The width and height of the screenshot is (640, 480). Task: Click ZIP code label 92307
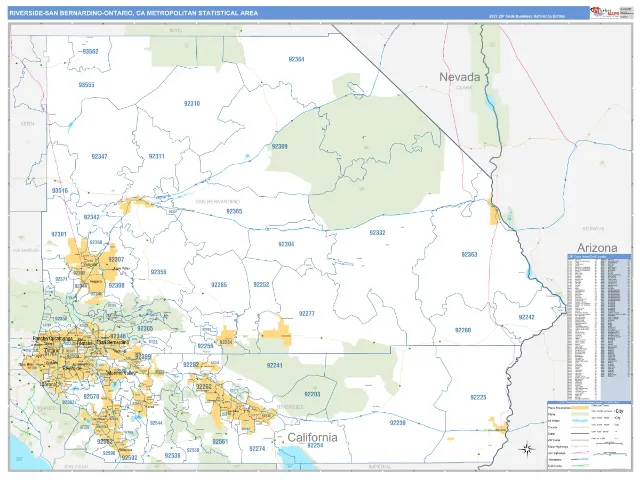116,259
